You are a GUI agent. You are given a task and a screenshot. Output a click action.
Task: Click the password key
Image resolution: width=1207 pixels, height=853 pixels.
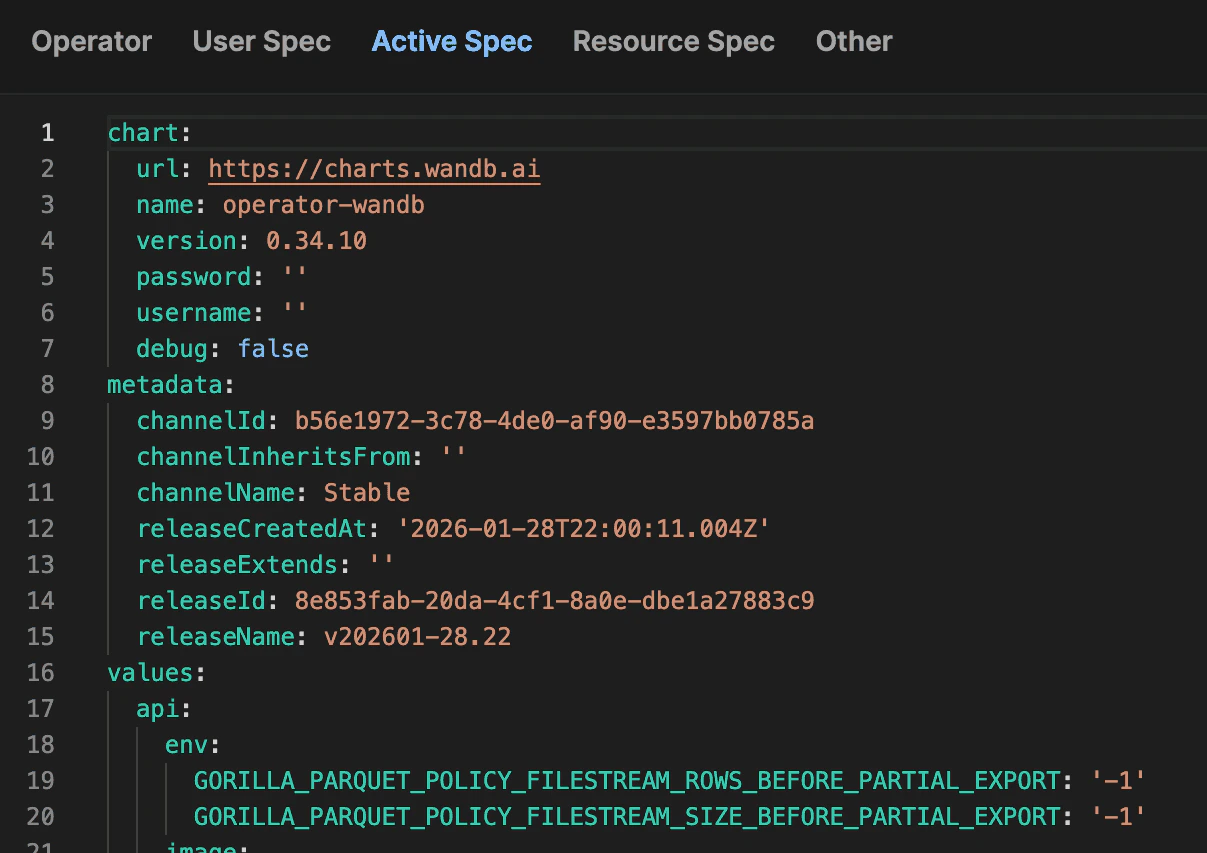pos(194,277)
